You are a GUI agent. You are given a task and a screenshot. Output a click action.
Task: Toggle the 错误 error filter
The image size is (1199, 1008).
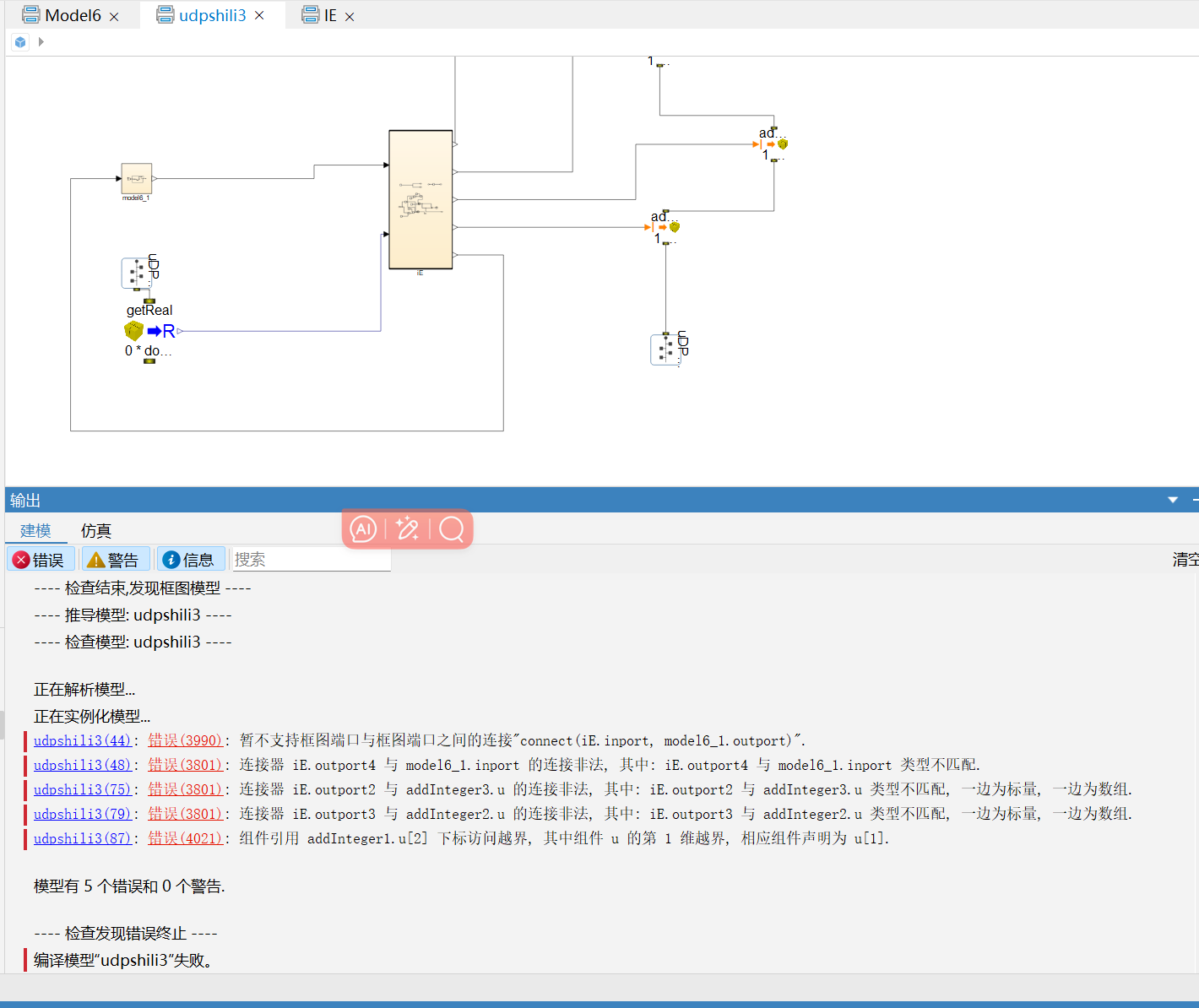41,560
